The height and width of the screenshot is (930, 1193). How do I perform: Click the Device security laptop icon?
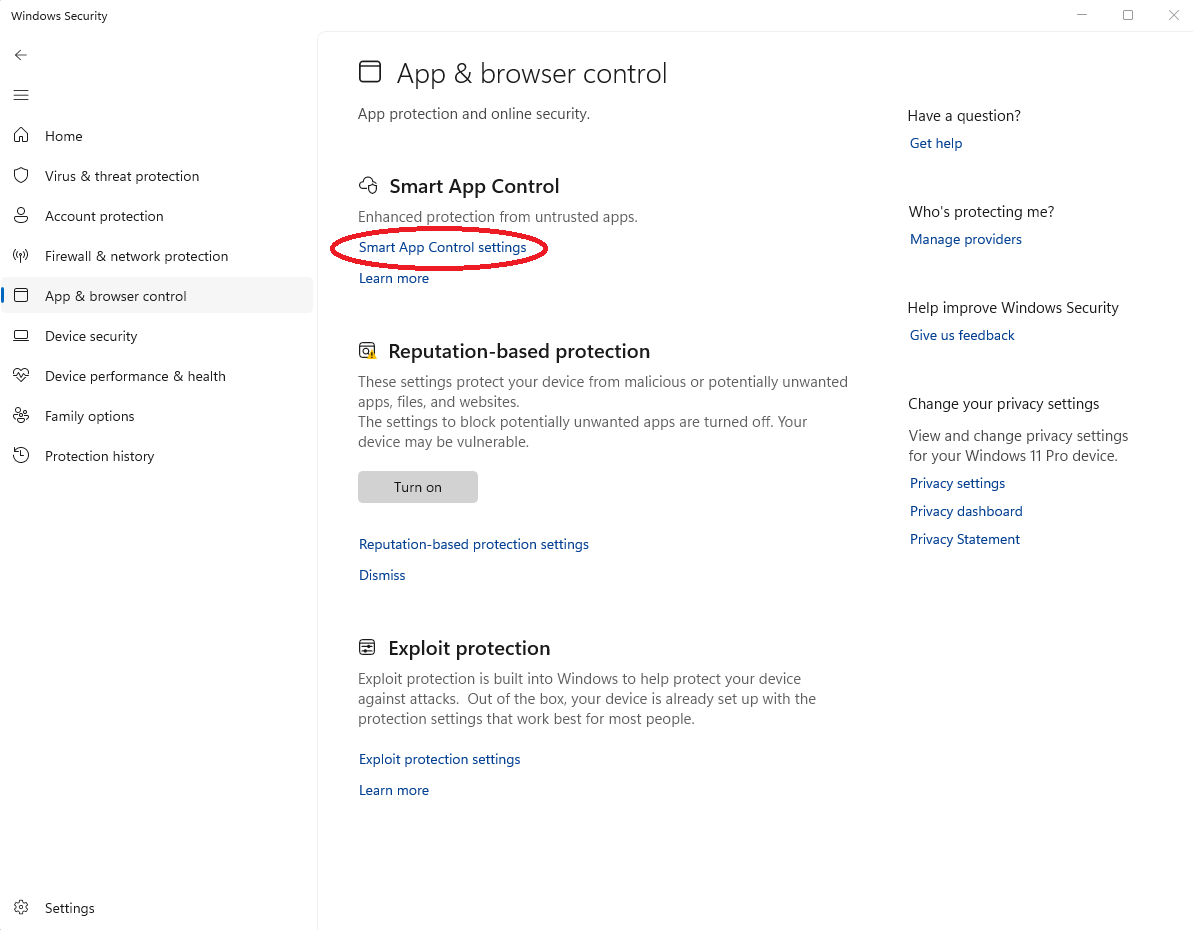[21, 336]
